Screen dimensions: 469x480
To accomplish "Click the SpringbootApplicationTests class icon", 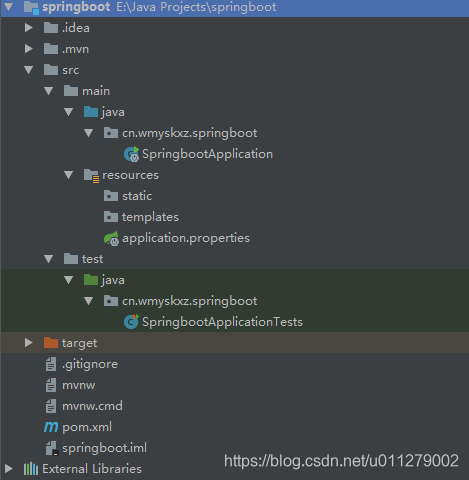I will pyautogui.click(x=131, y=322).
